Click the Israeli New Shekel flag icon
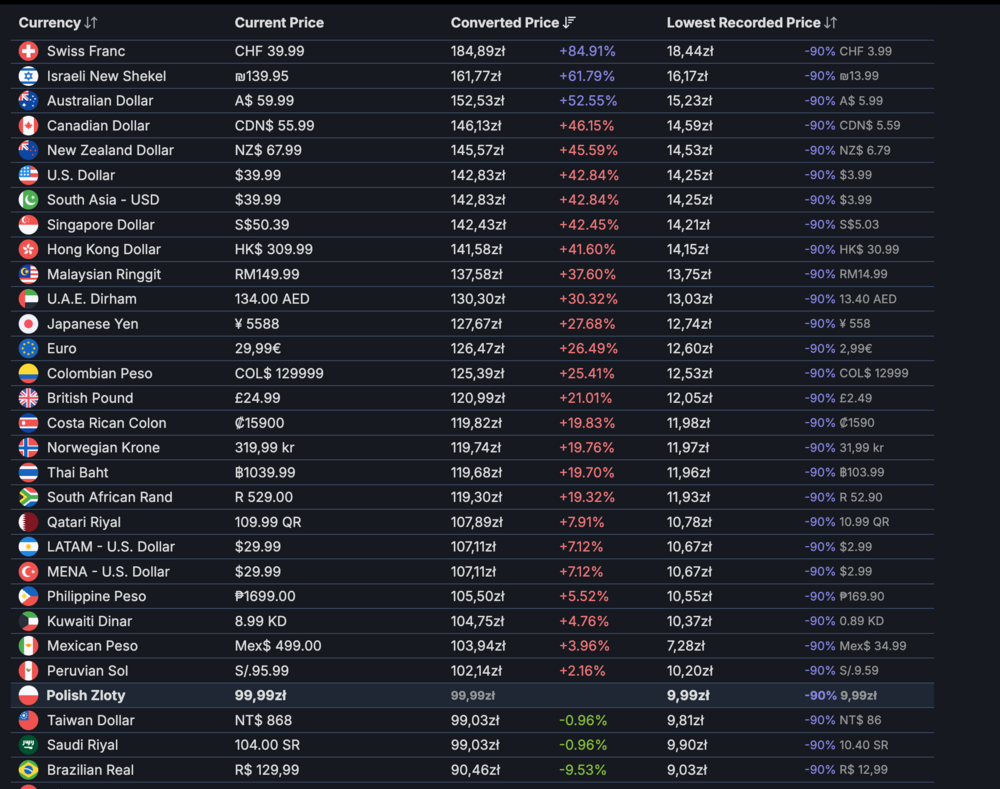Viewport: 1000px width, 789px height. tap(28, 76)
